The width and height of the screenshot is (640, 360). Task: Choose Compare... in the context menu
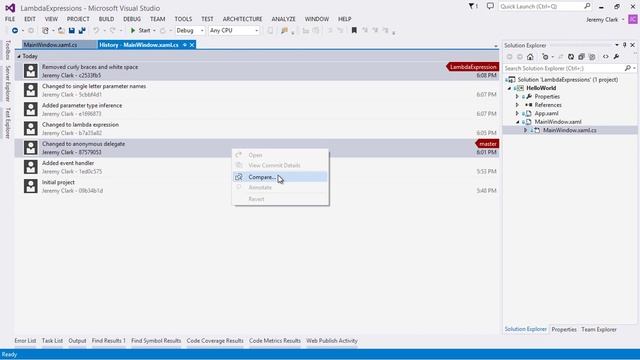tap(280, 177)
